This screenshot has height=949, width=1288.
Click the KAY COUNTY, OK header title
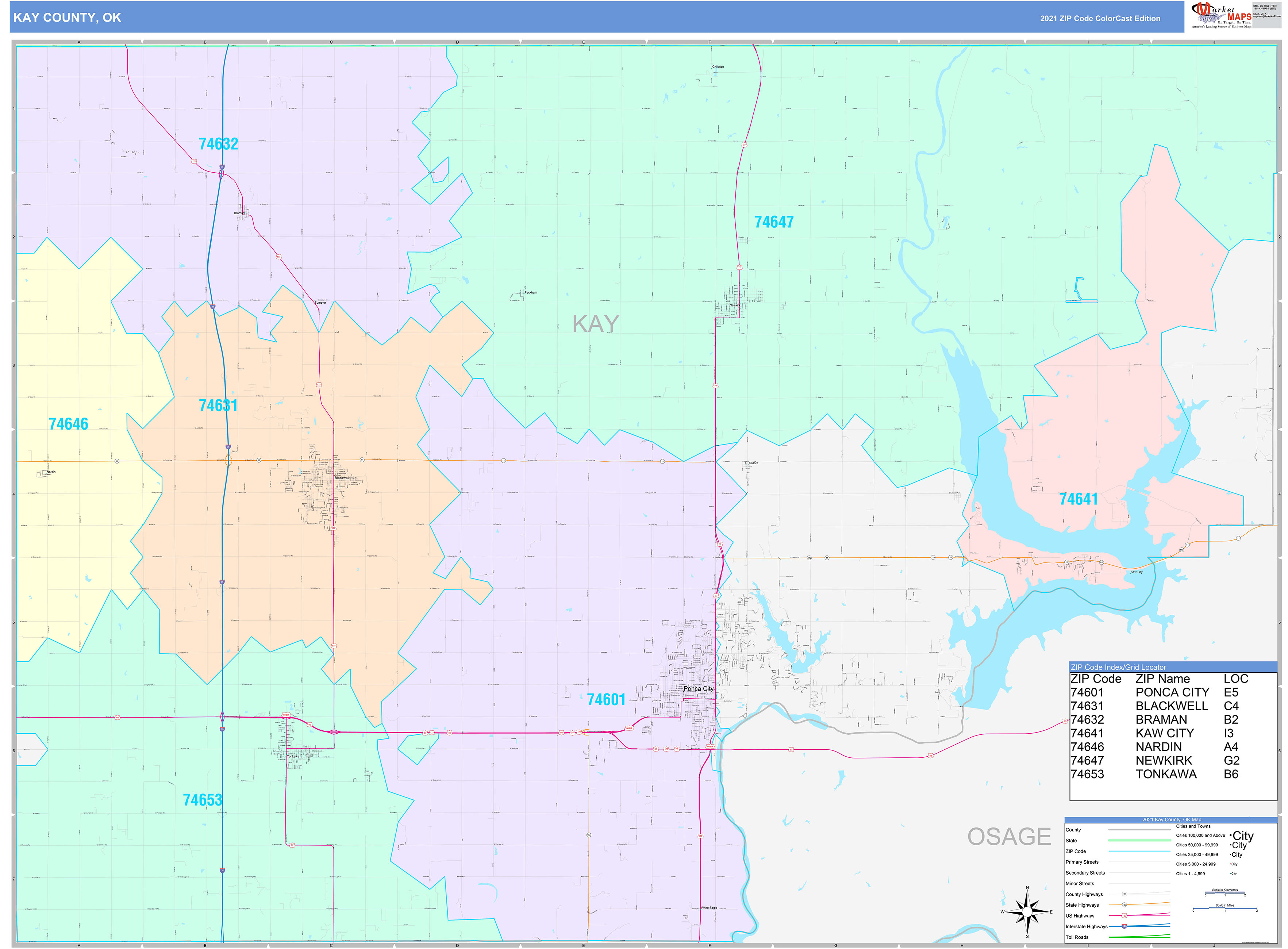(67, 18)
